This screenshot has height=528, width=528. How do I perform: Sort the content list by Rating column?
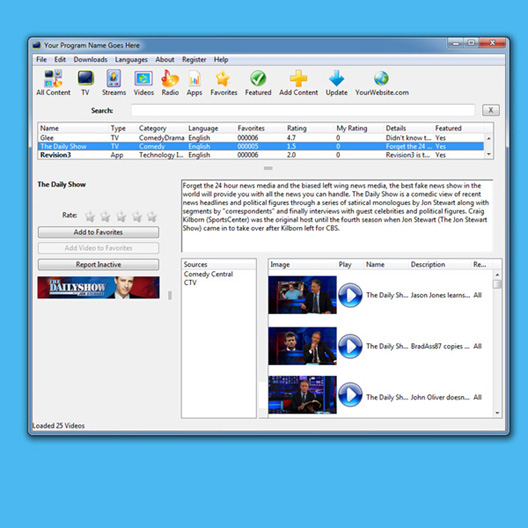(296, 128)
